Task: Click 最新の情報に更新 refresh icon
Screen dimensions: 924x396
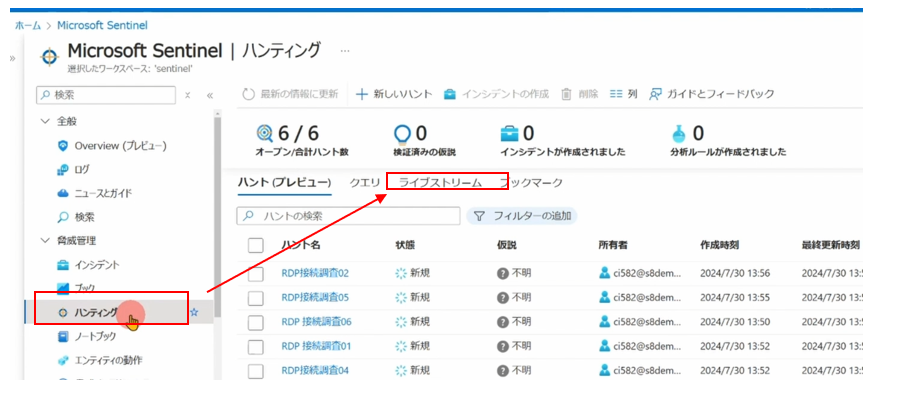Action: 249,94
